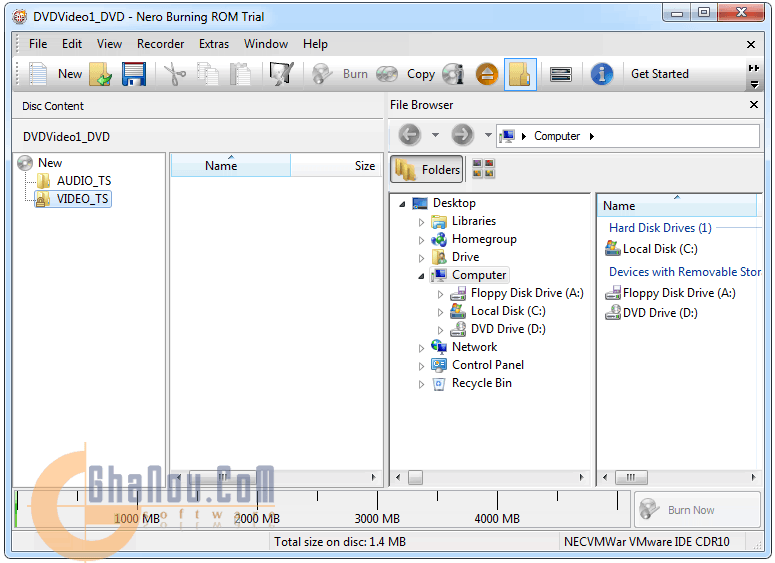Open the Help menu
Viewport: 775px width, 563px height.
pos(315,44)
